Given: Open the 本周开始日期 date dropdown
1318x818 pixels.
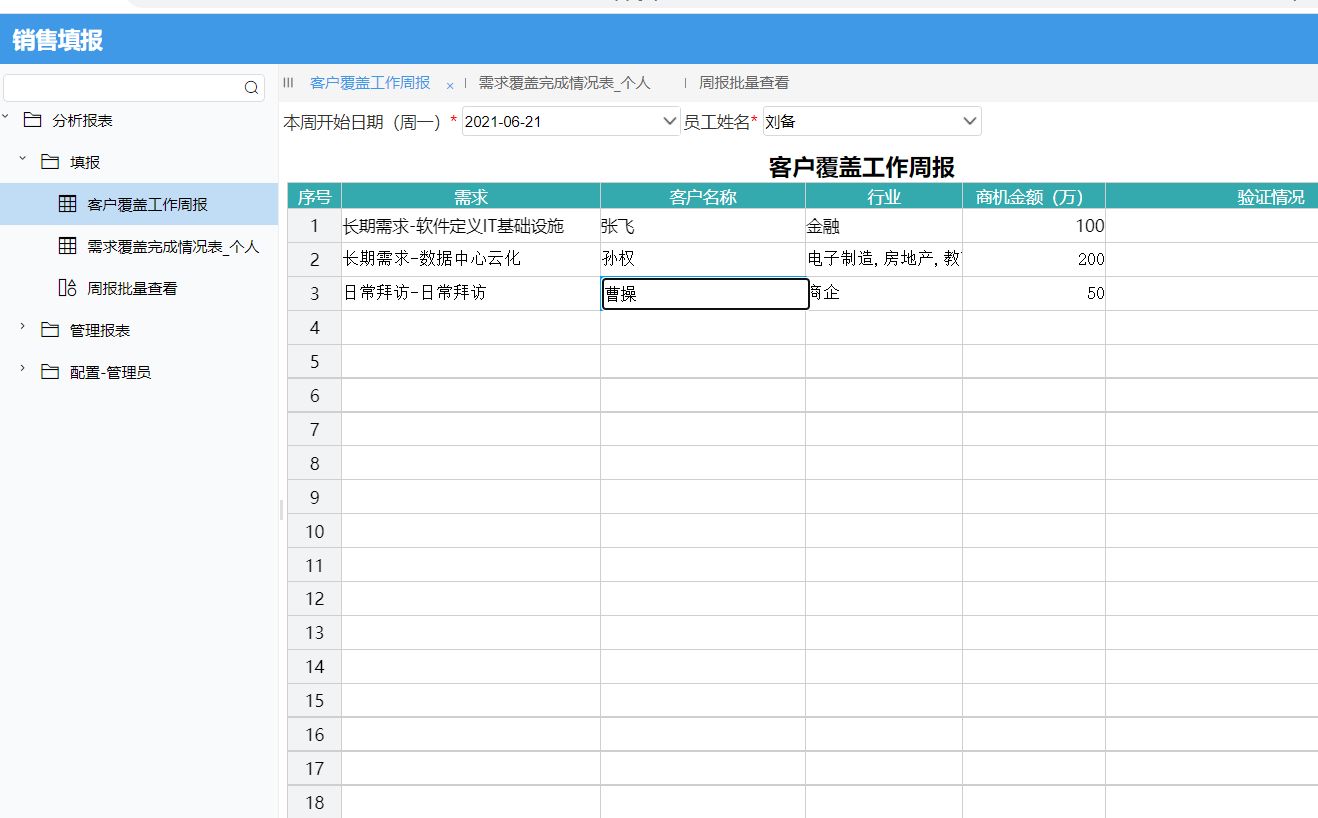Looking at the screenshot, I should [667, 120].
